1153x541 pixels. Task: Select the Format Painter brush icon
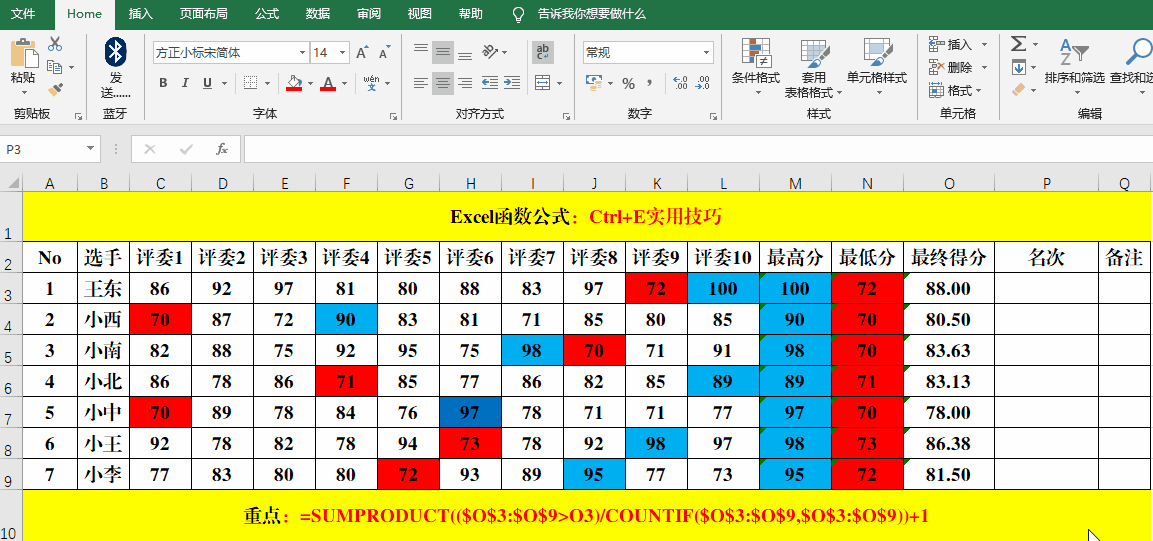coord(55,90)
